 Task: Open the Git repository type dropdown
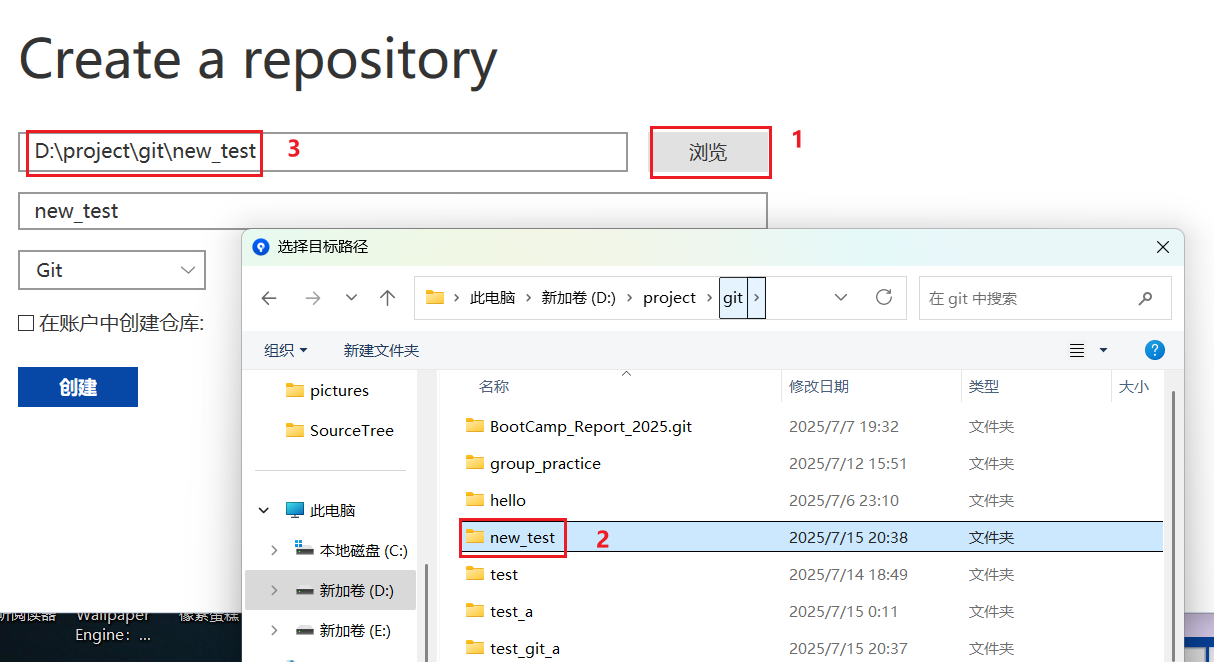tap(112, 270)
